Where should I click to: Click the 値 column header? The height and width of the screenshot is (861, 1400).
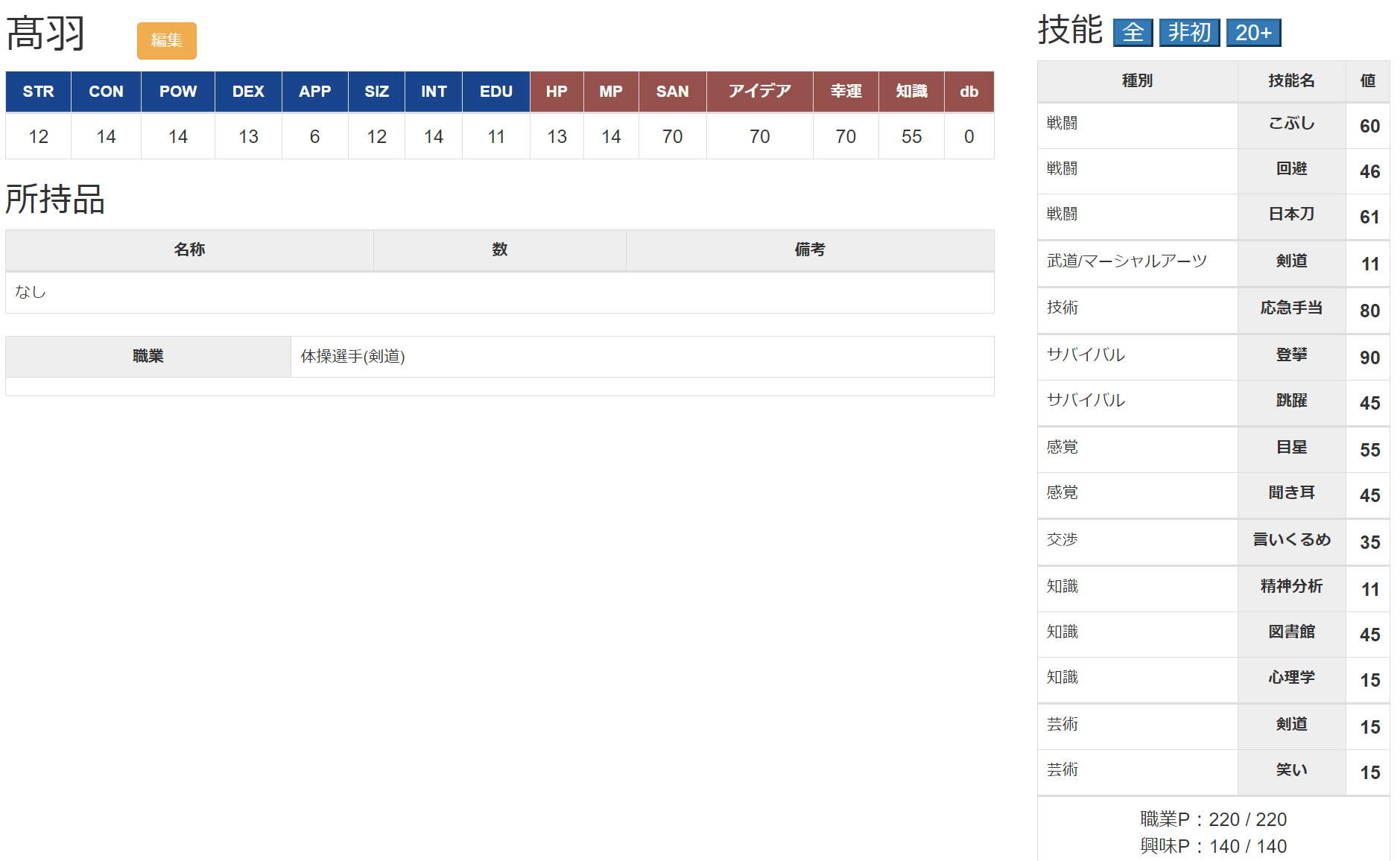tap(1368, 81)
